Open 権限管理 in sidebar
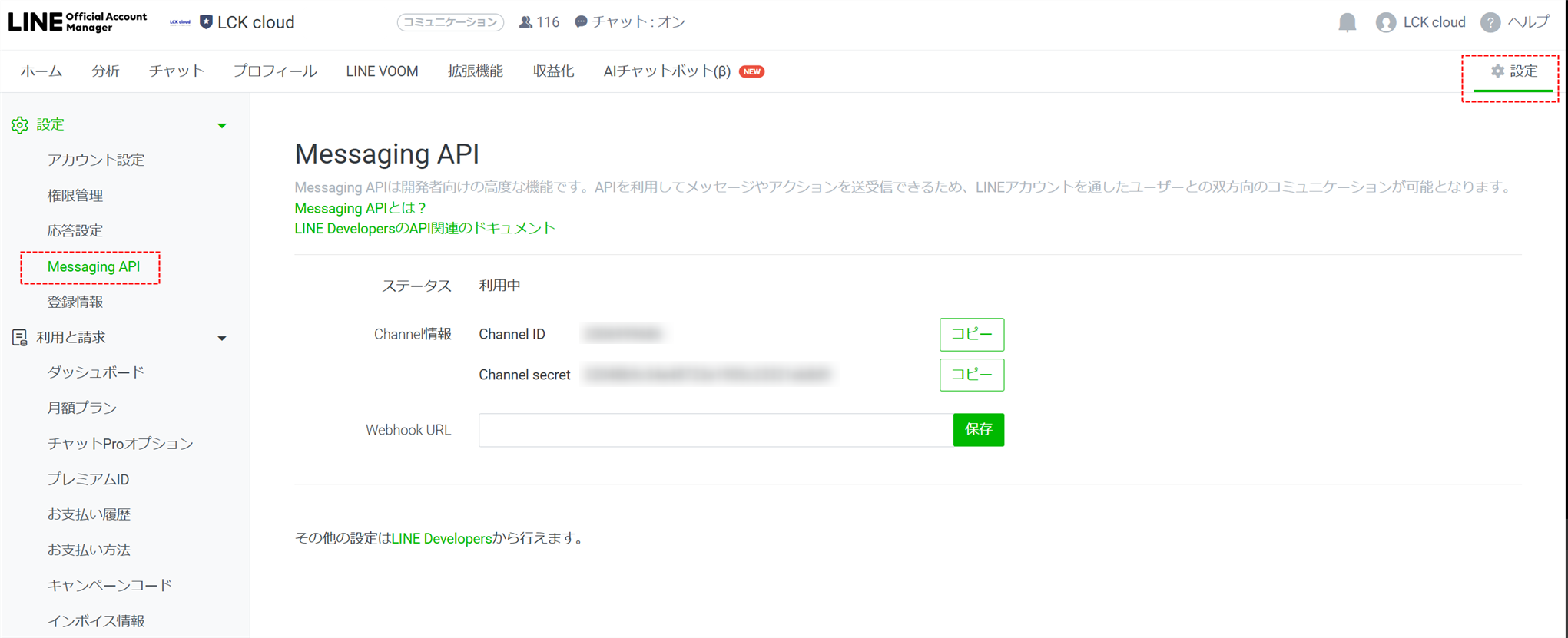The height and width of the screenshot is (638, 1568). pos(75,195)
